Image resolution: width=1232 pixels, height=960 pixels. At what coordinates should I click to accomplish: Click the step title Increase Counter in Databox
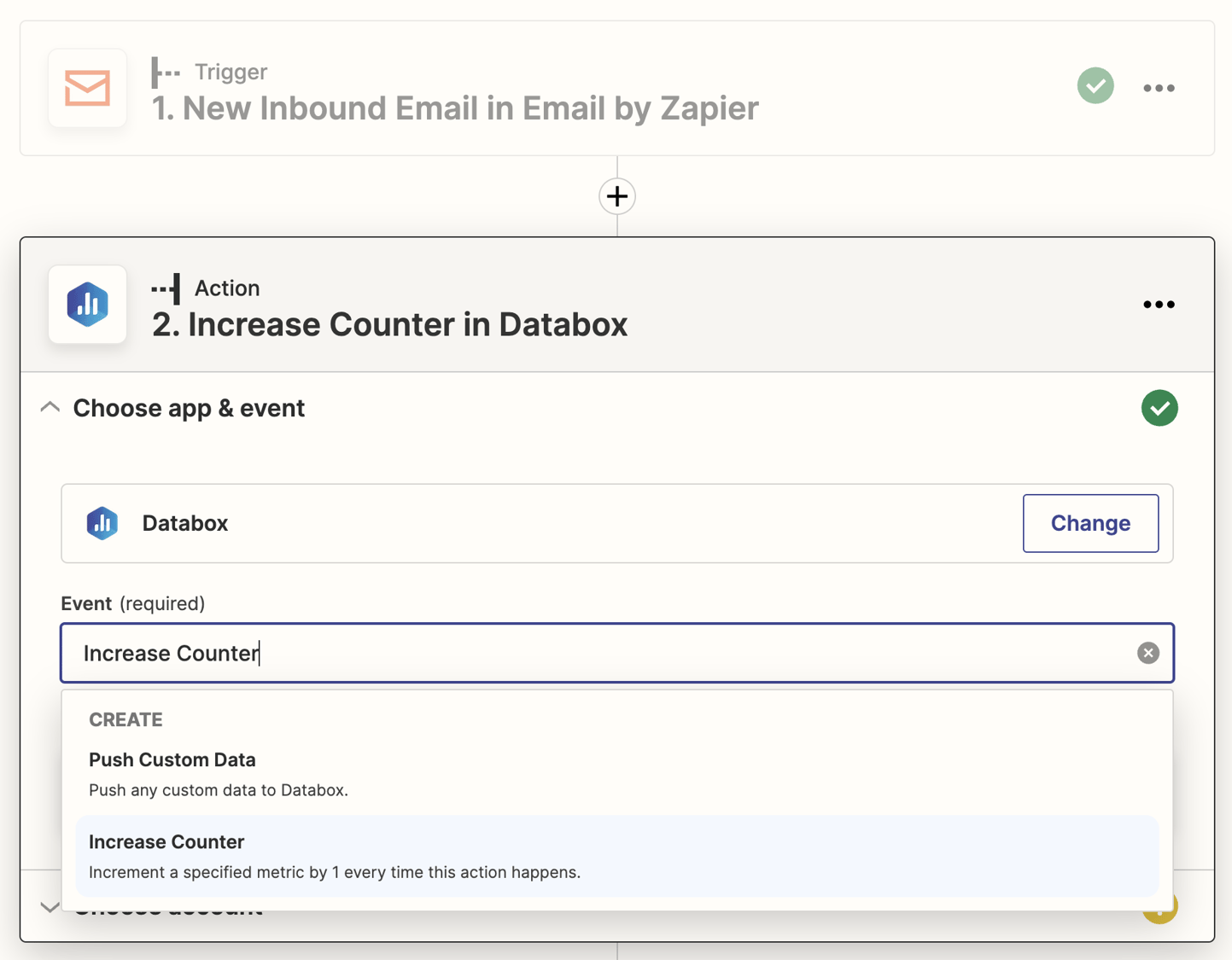click(x=390, y=325)
